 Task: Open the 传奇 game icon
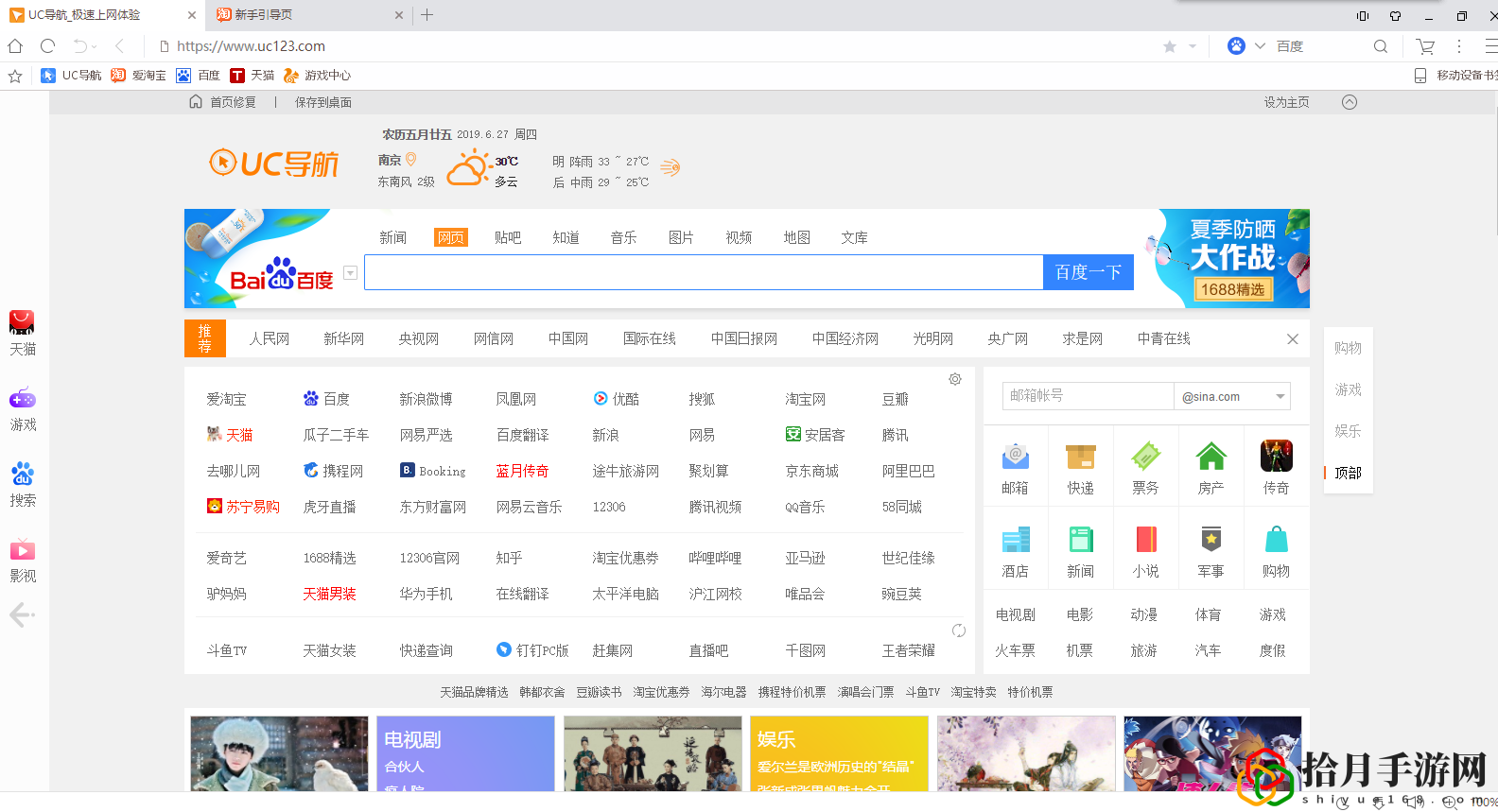click(1276, 457)
